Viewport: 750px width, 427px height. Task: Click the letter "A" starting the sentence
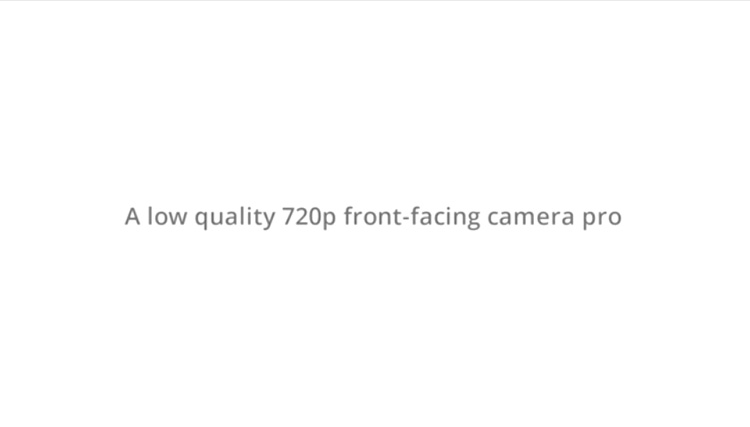coord(133,216)
